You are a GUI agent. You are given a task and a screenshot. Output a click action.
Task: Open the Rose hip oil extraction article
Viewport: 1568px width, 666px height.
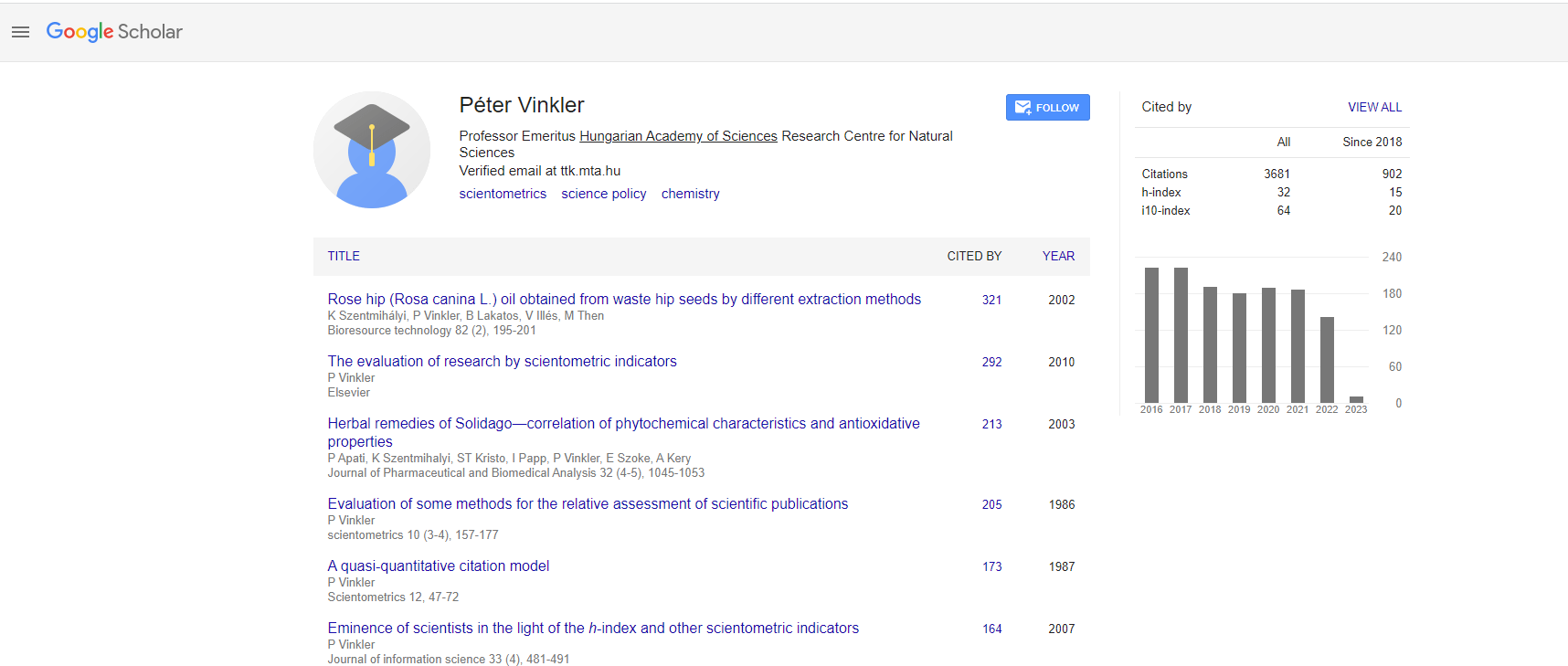(624, 299)
